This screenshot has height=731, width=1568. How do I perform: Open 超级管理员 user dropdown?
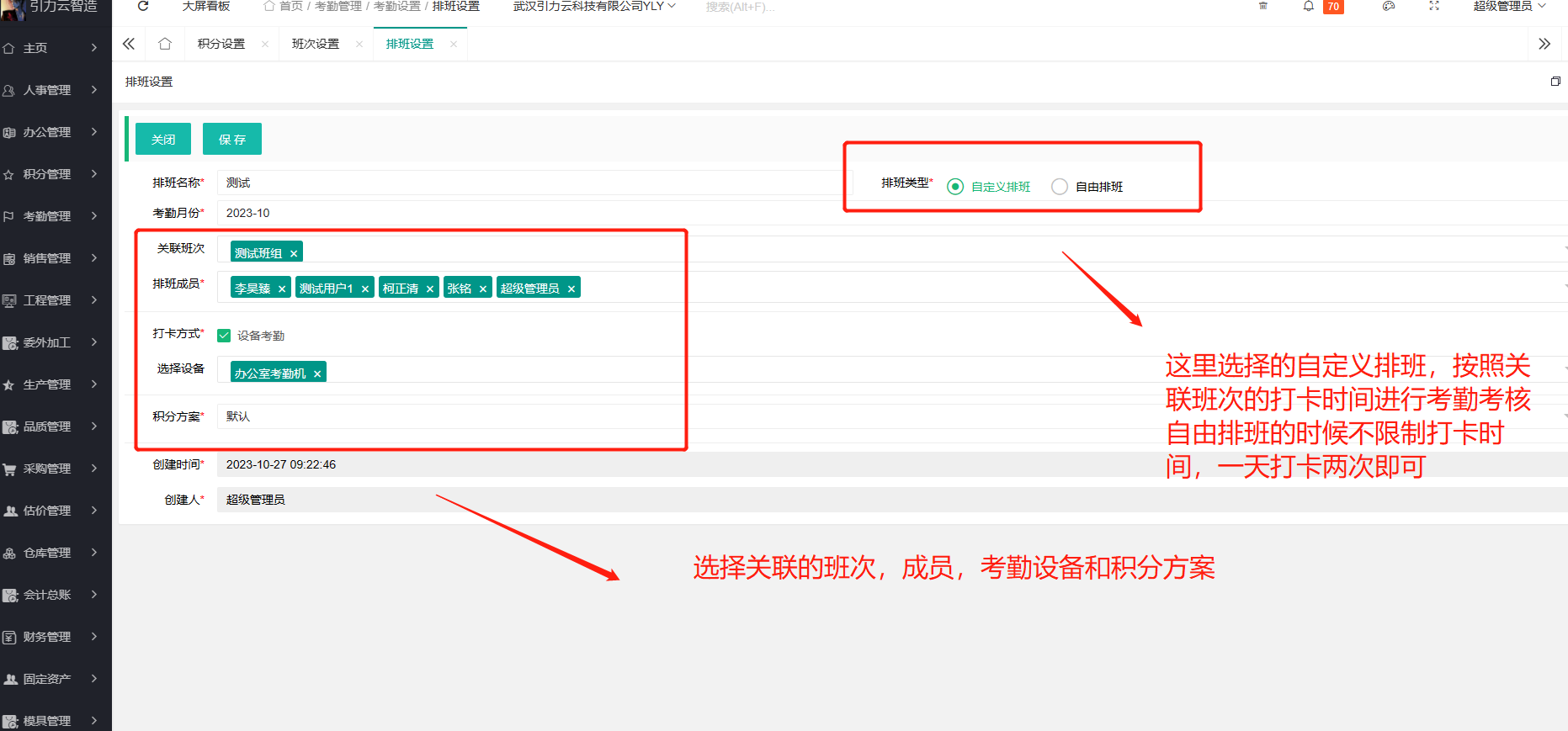pos(1508,7)
